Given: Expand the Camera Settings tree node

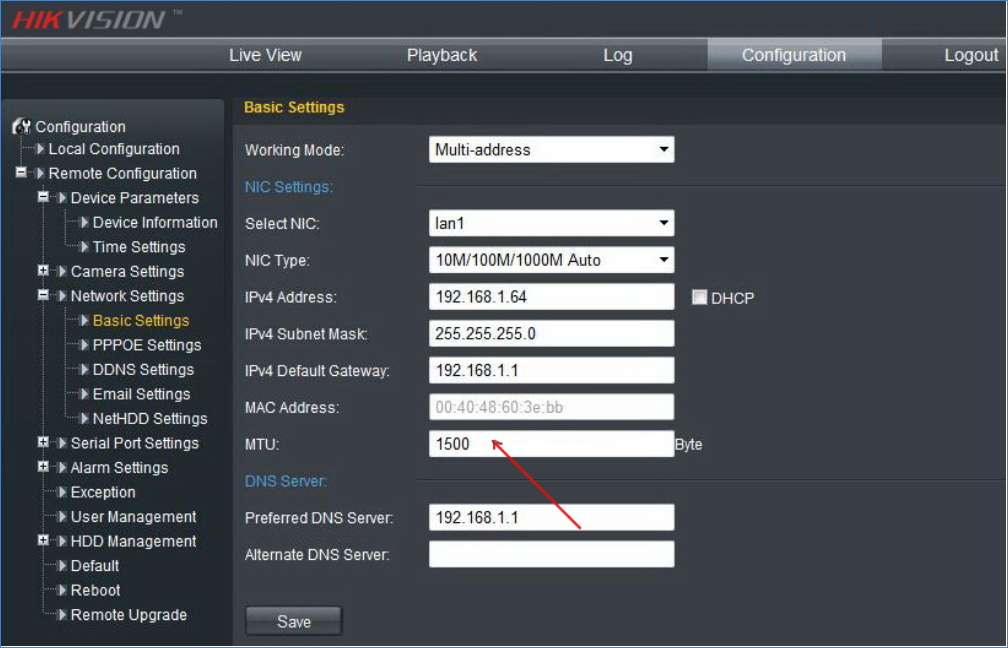Looking at the screenshot, I should click(x=43, y=271).
